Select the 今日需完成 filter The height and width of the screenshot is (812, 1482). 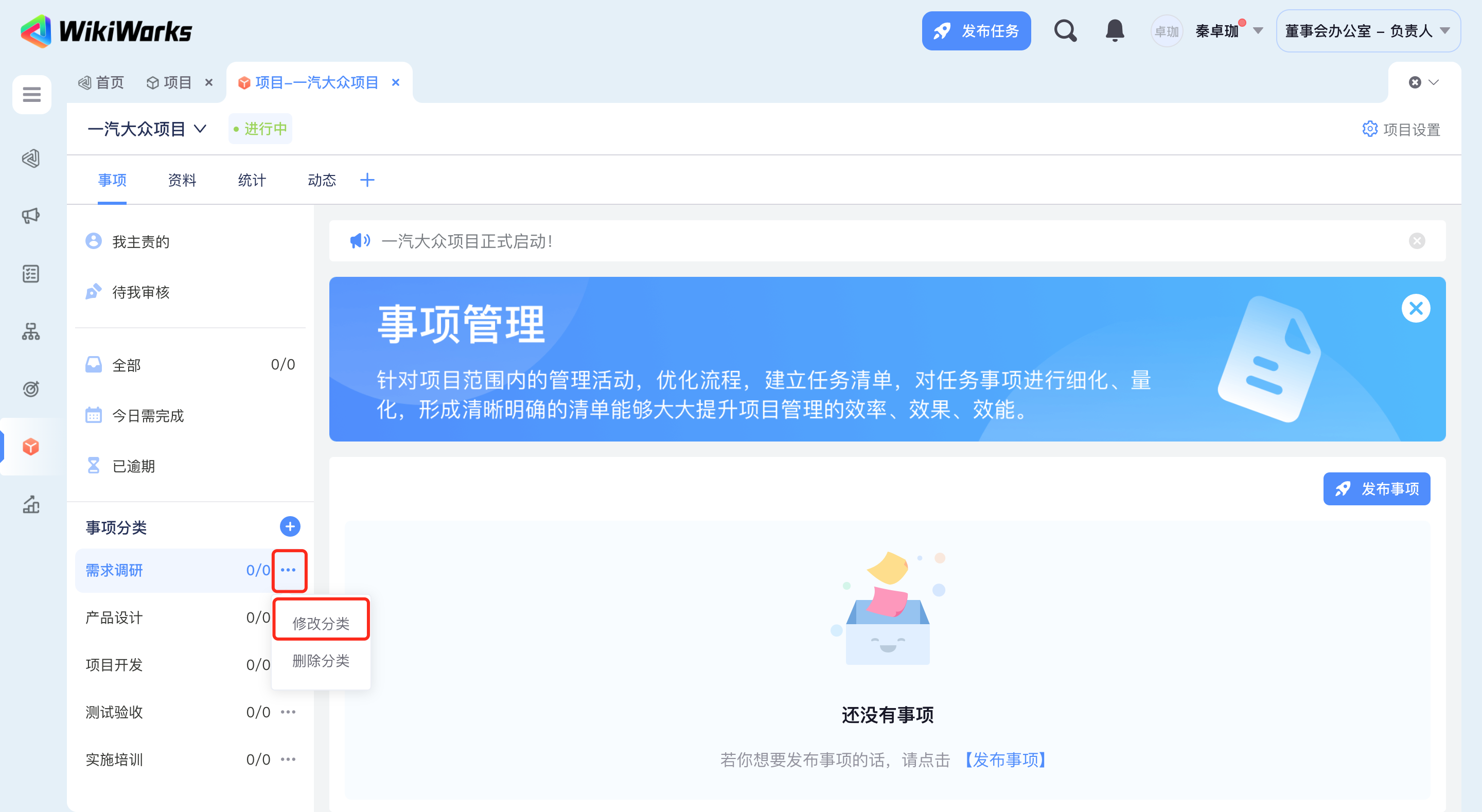pos(148,415)
